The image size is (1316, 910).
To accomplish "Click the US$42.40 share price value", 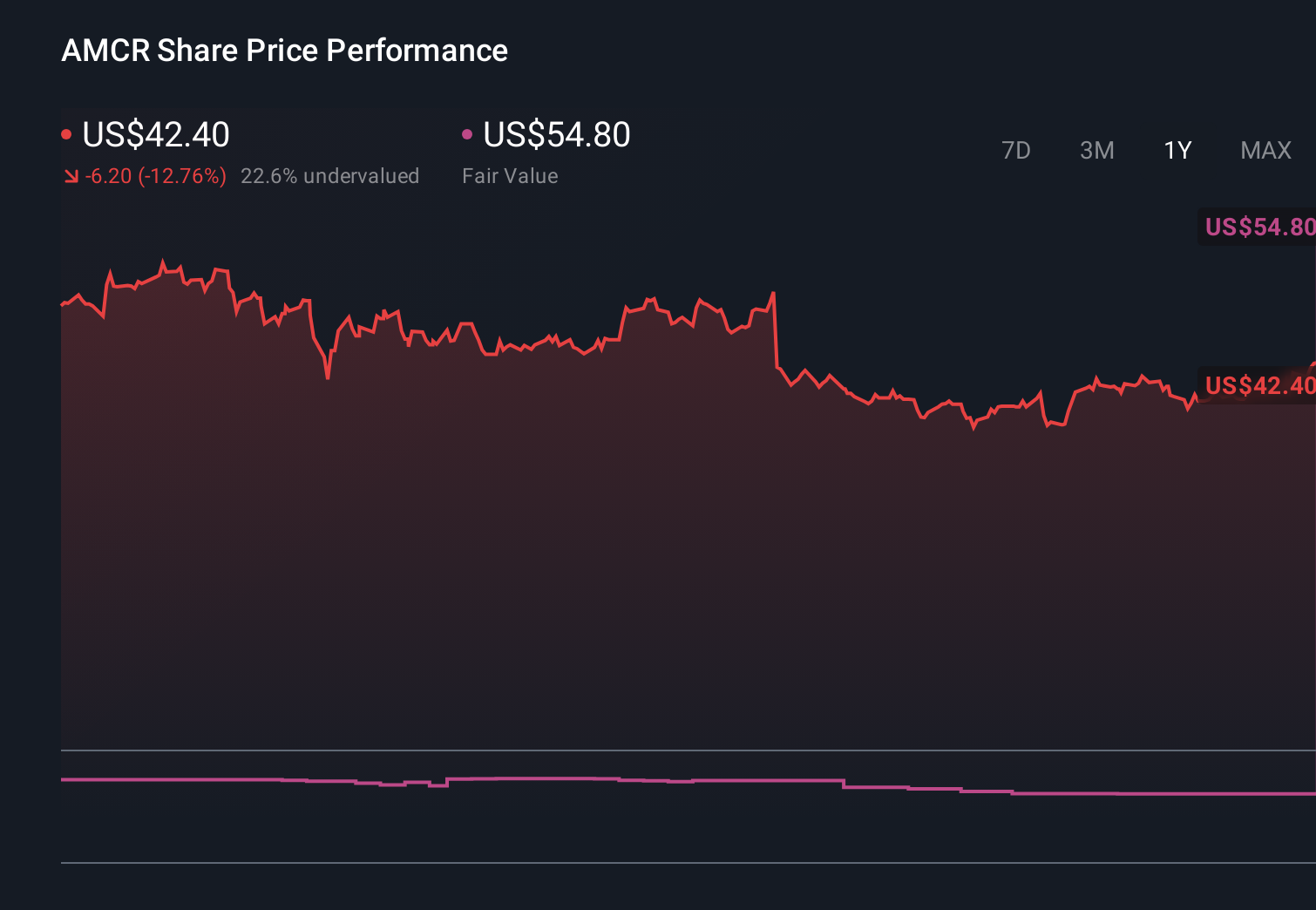I will pos(155,135).
